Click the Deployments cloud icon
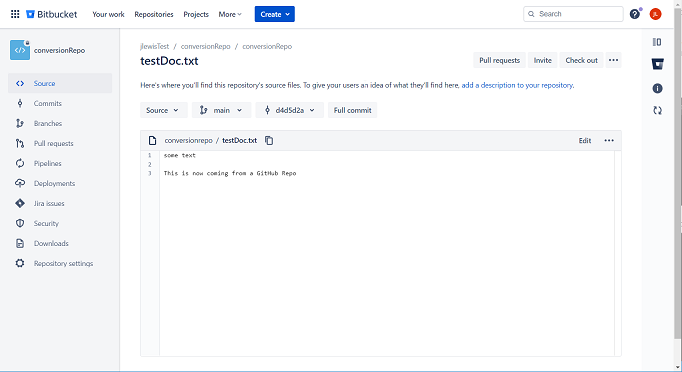Image resolution: width=682 pixels, height=372 pixels. (x=20, y=183)
